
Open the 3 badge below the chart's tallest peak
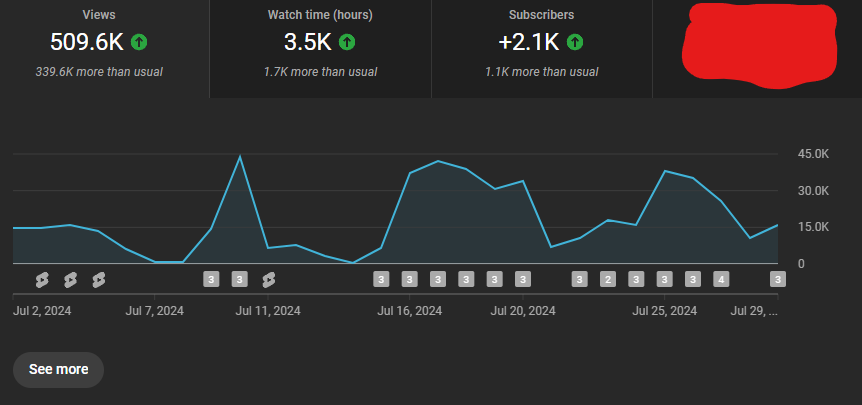(240, 280)
